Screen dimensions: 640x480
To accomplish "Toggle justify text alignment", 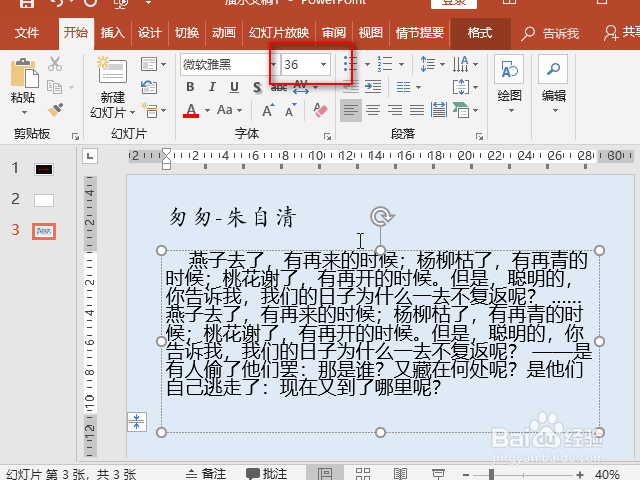I will 417,110.
